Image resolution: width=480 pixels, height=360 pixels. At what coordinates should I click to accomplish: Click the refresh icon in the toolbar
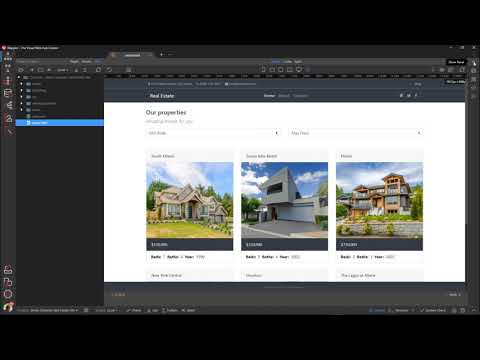(109, 70)
